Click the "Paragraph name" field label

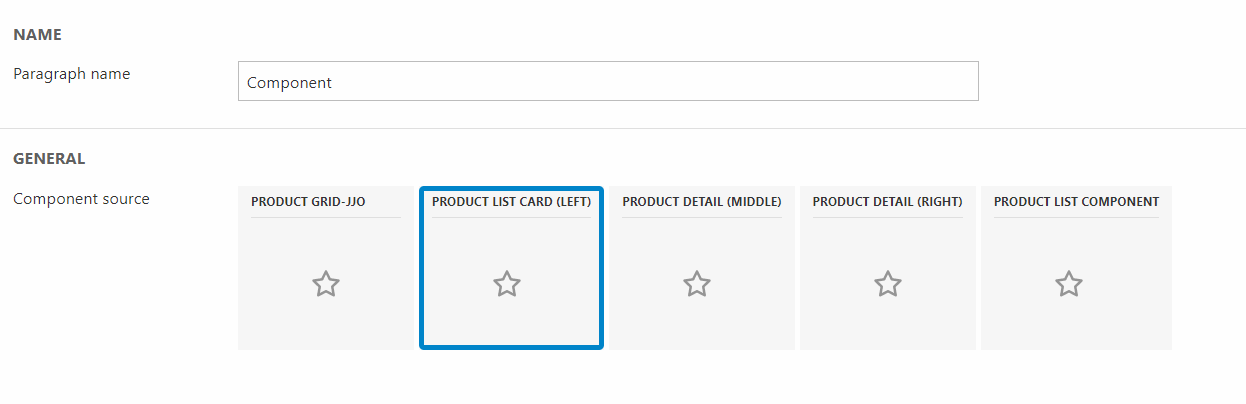(71, 74)
